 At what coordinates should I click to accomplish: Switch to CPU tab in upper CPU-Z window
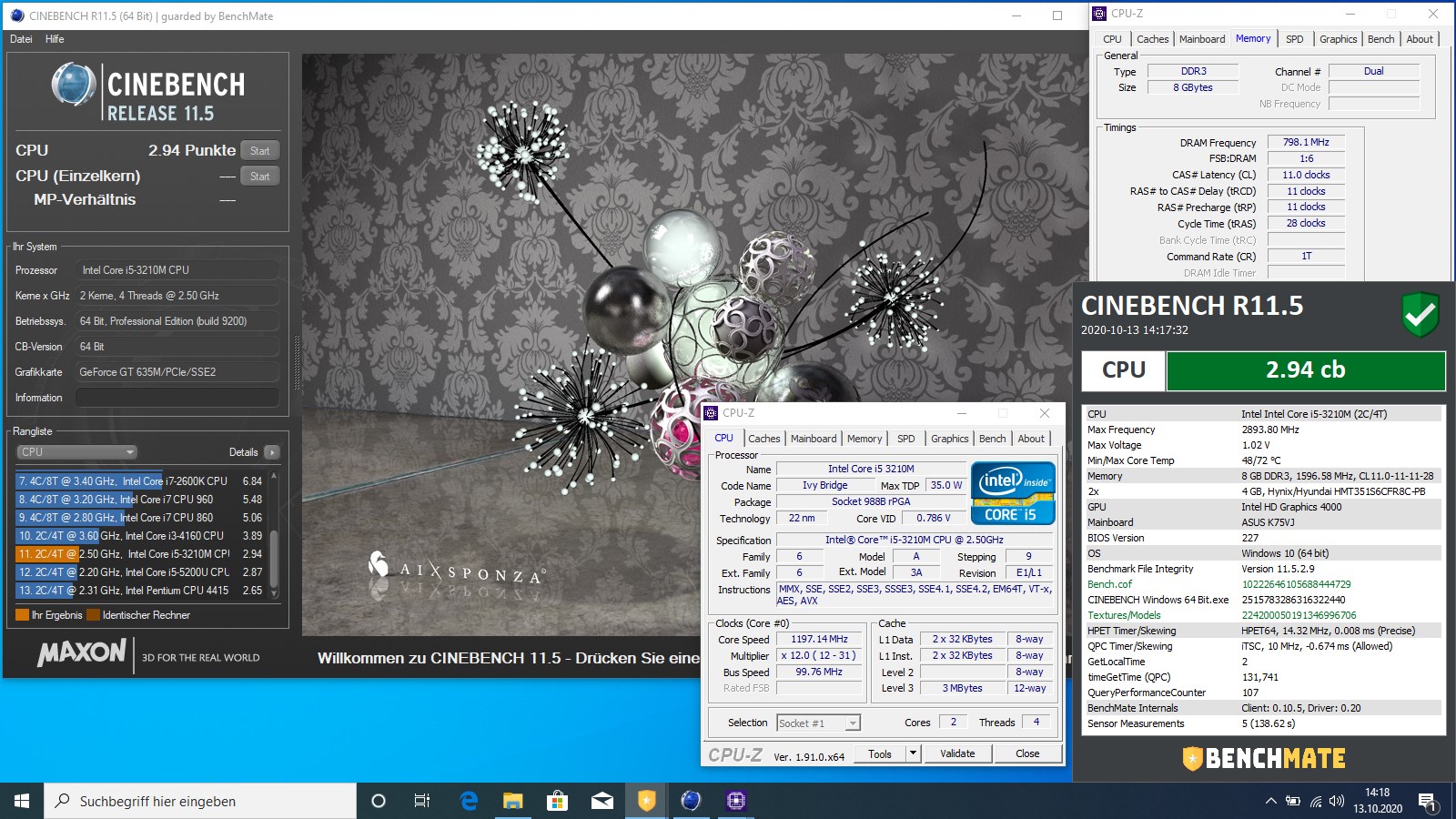[x=1112, y=39]
